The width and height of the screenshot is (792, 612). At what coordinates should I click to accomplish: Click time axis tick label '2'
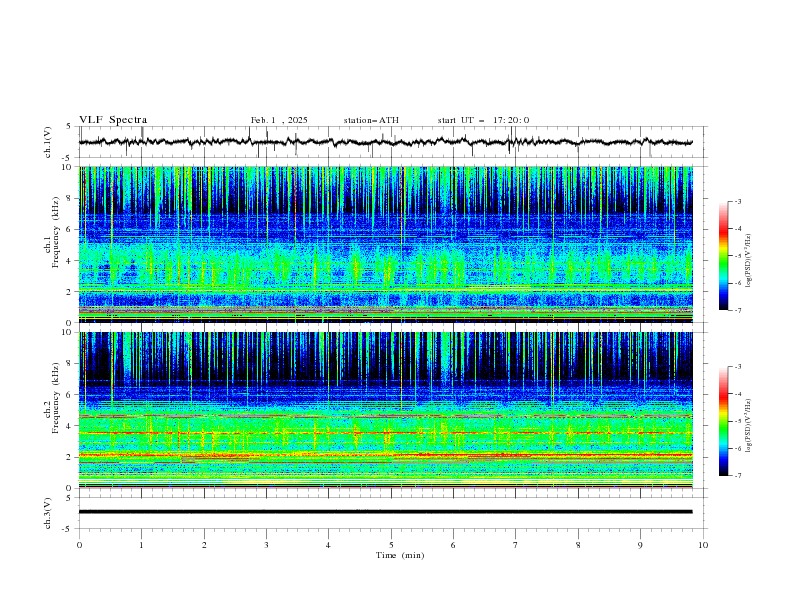(x=204, y=545)
